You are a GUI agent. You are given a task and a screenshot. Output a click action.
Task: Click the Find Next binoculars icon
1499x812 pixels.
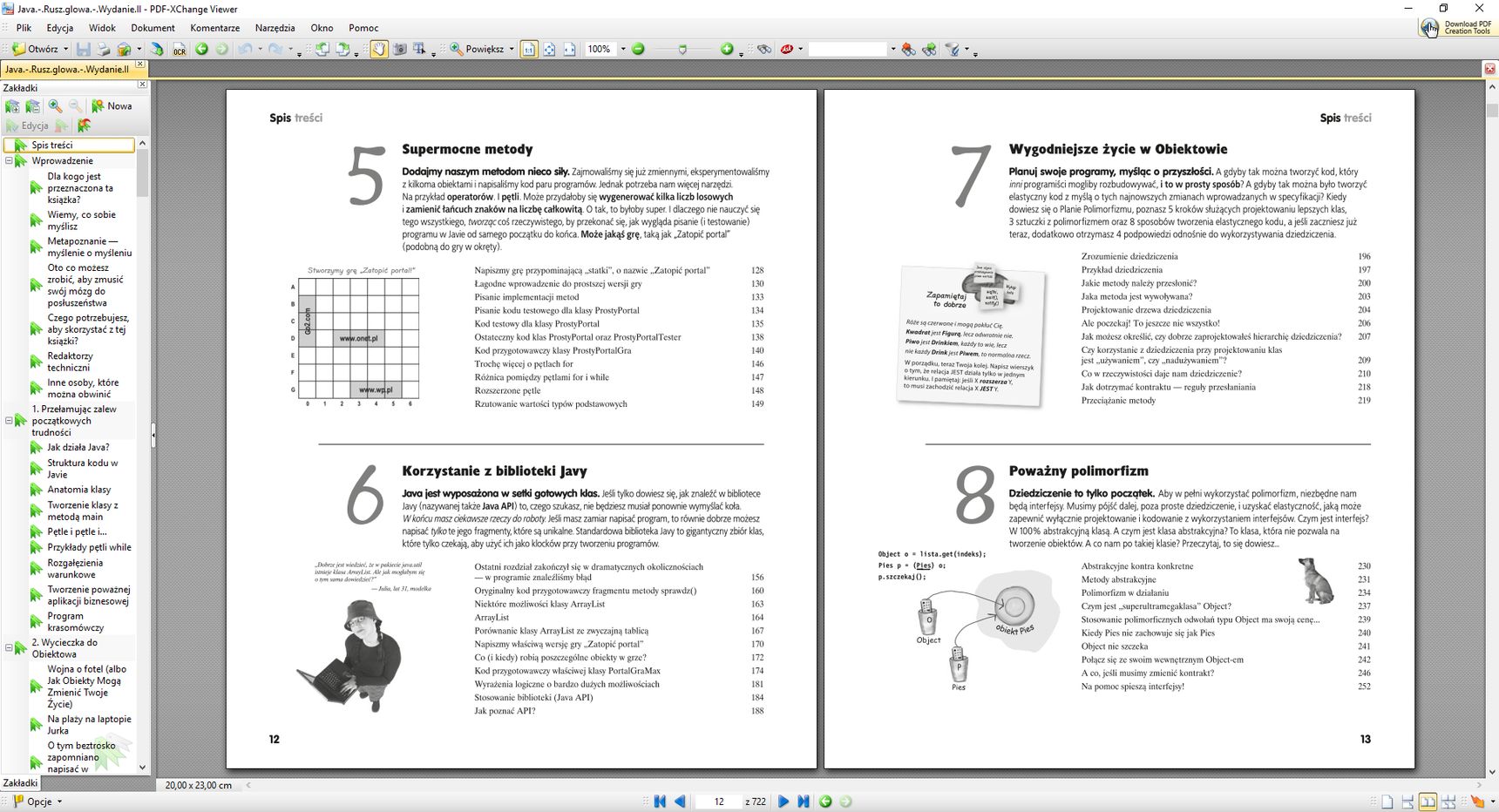pyautogui.click(x=929, y=50)
